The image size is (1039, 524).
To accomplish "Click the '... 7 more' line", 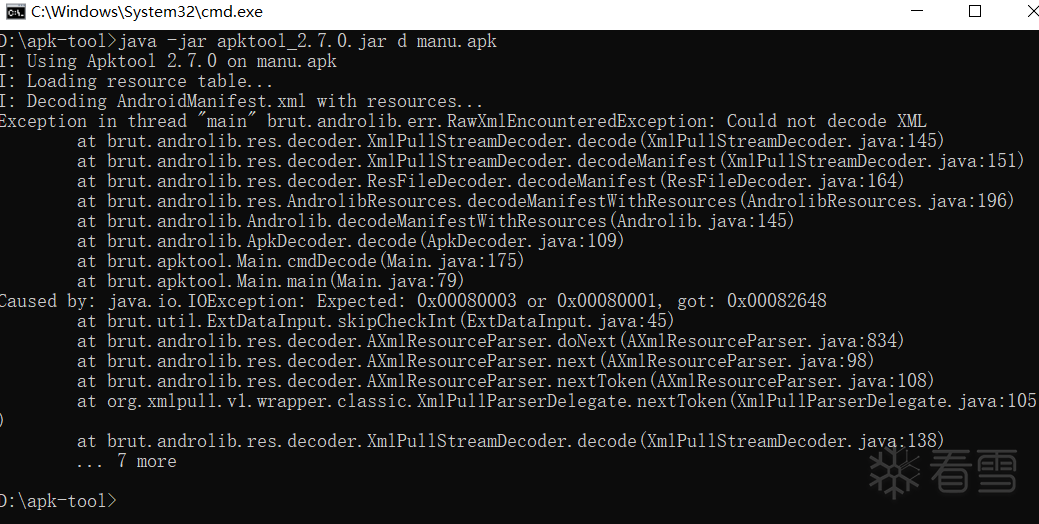I will (x=126, y=461).
